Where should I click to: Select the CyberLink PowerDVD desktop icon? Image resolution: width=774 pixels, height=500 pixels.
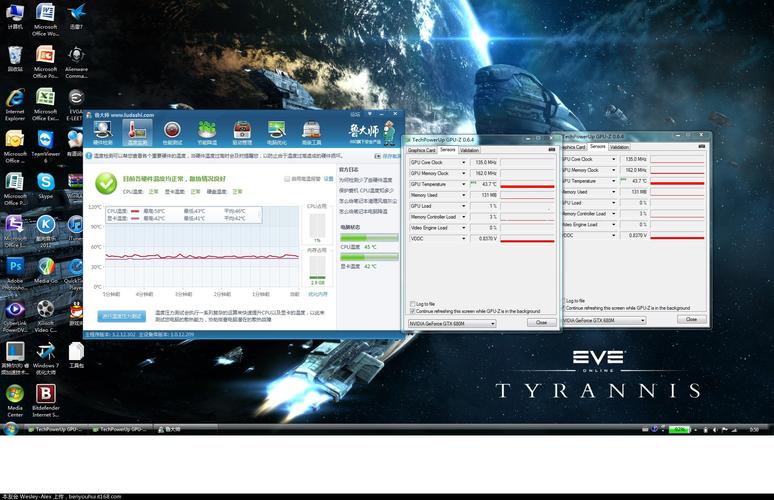[15, 316]
